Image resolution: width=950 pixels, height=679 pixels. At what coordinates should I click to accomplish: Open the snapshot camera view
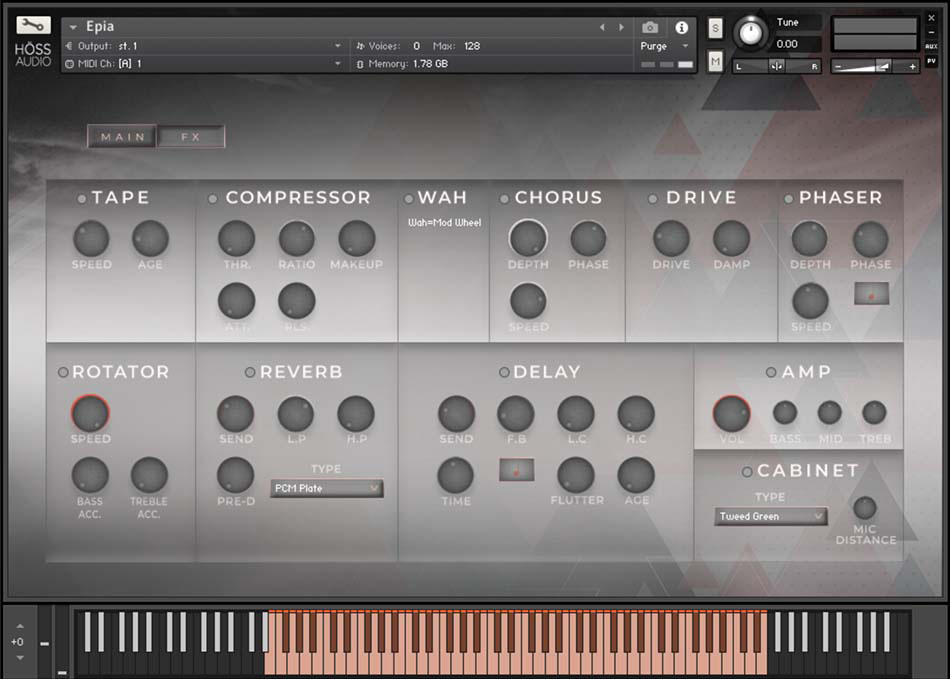coord(649,27)
